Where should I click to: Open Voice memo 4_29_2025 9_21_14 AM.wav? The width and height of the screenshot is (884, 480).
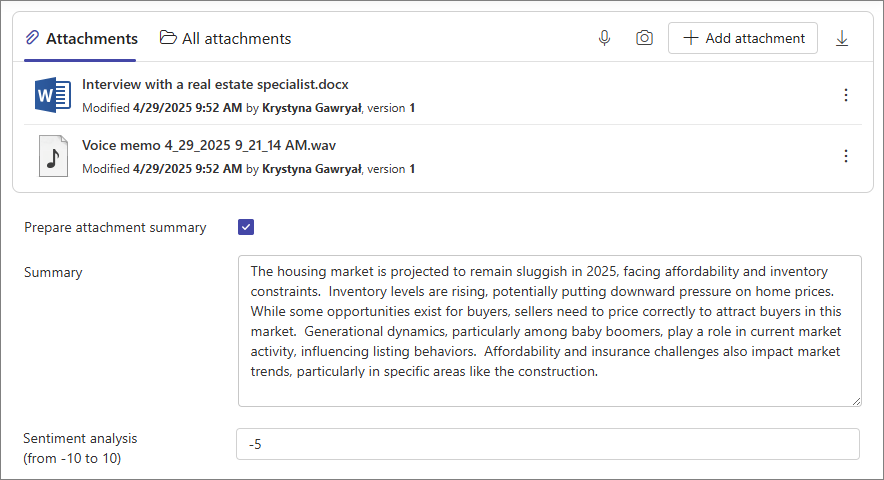209,145
